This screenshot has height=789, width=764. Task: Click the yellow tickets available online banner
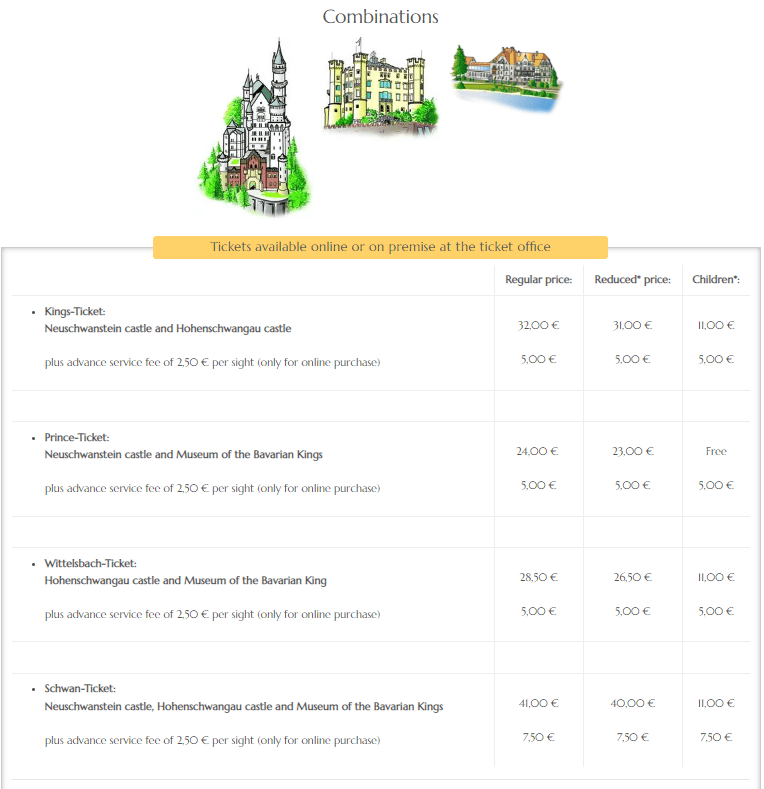coord(380,247)
